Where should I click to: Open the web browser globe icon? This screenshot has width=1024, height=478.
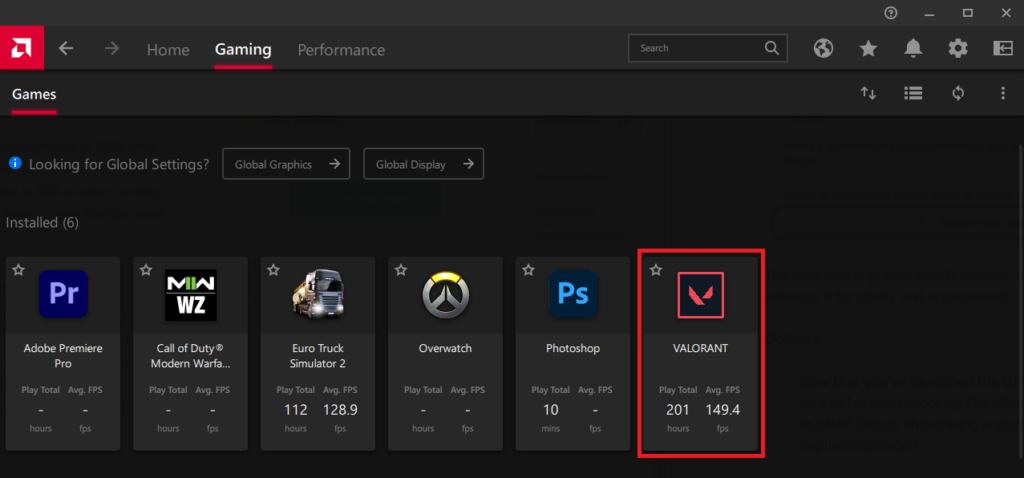(823, 48)
